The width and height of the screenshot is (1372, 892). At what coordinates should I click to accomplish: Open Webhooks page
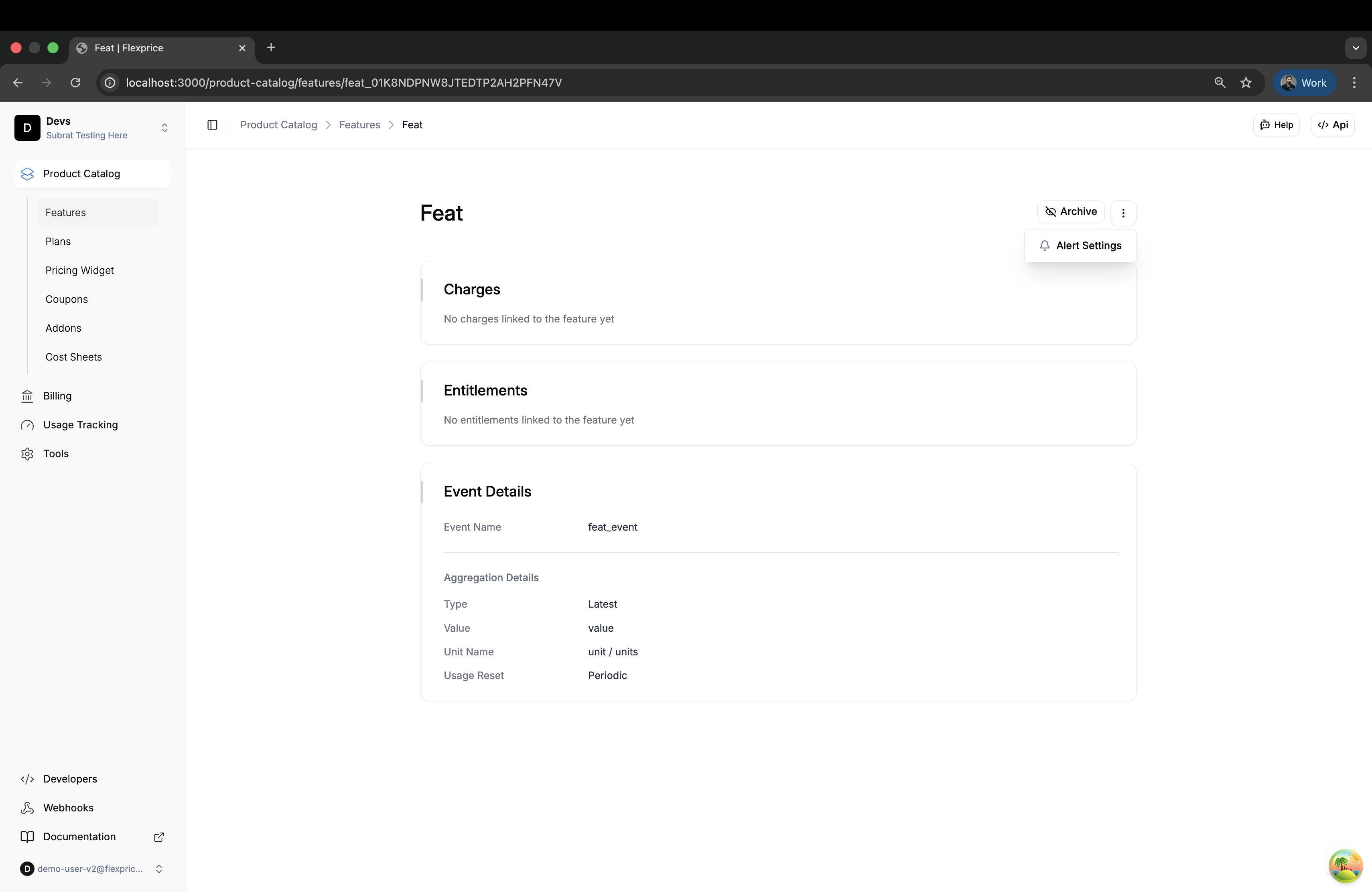click(x=92, y=808)
